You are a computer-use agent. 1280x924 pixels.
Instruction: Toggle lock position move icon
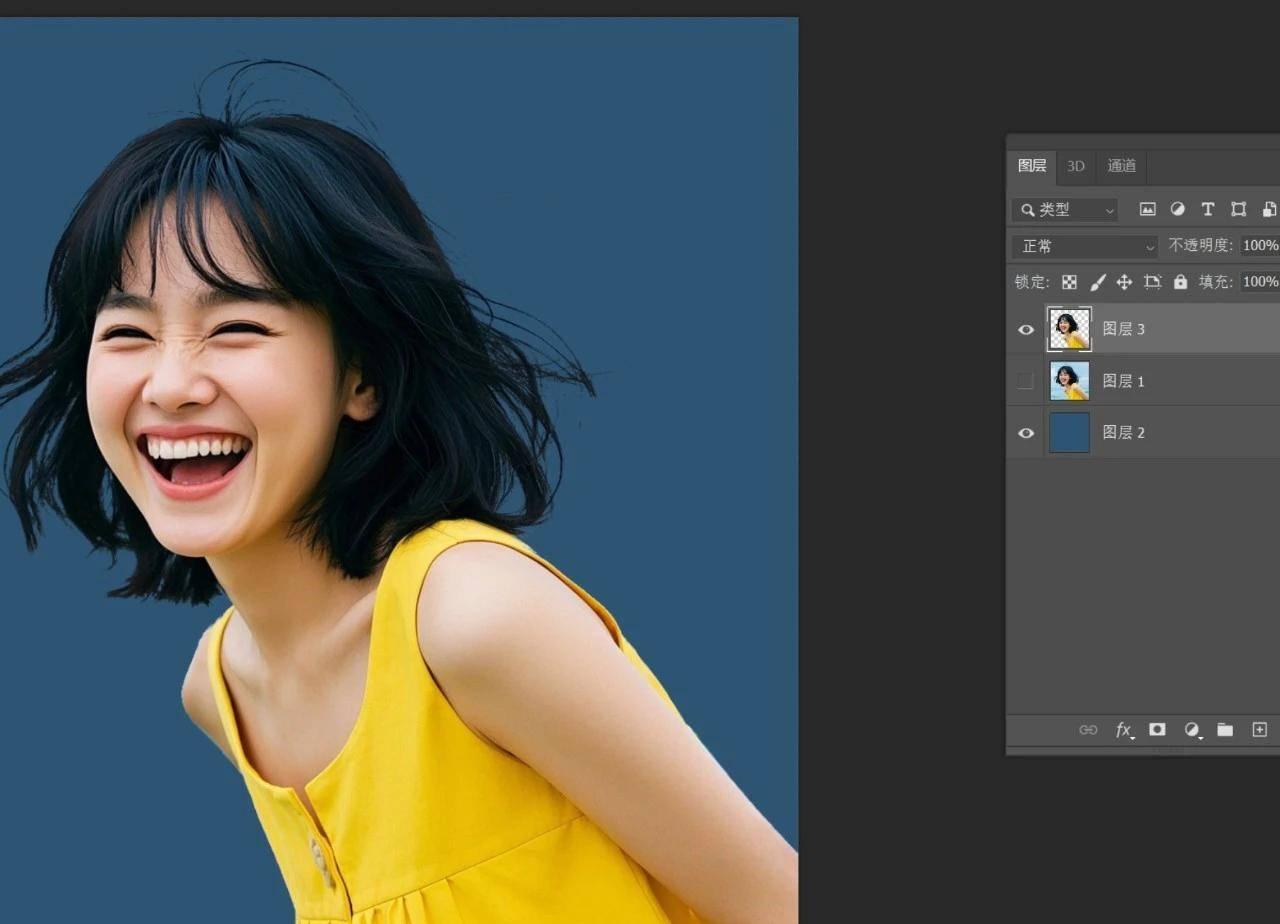point(1124,282)
